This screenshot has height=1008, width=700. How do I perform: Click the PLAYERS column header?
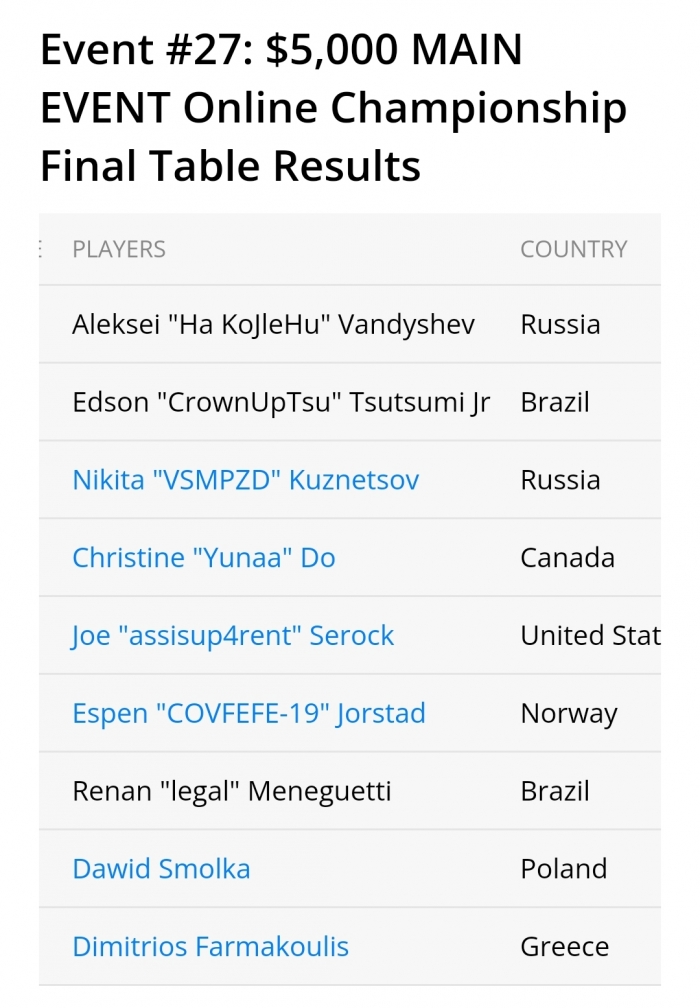(x=119, y=249)
